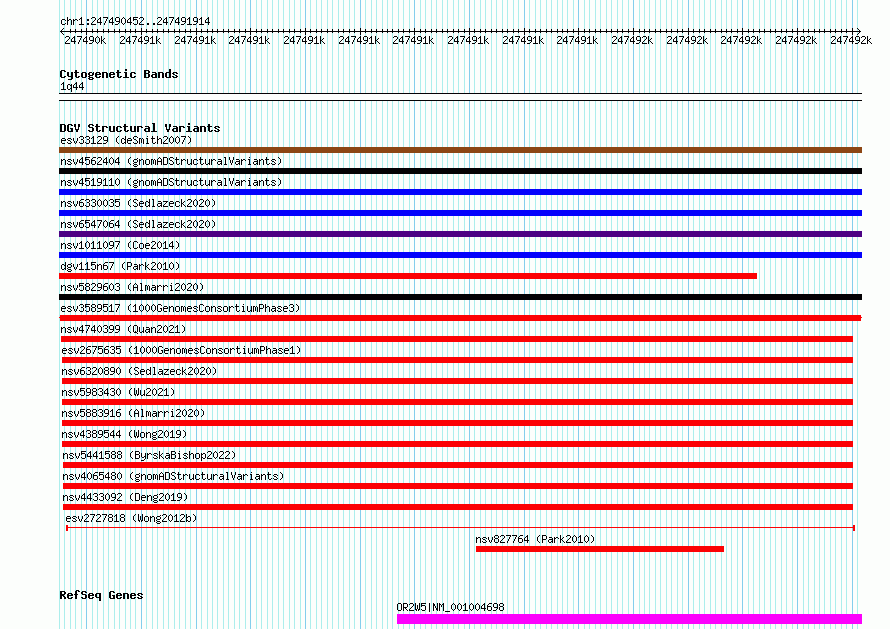Click the red nsv5983430 variant bar
Image resolution: width=890 pixels, height=629 pixels.
click(457, 402)
